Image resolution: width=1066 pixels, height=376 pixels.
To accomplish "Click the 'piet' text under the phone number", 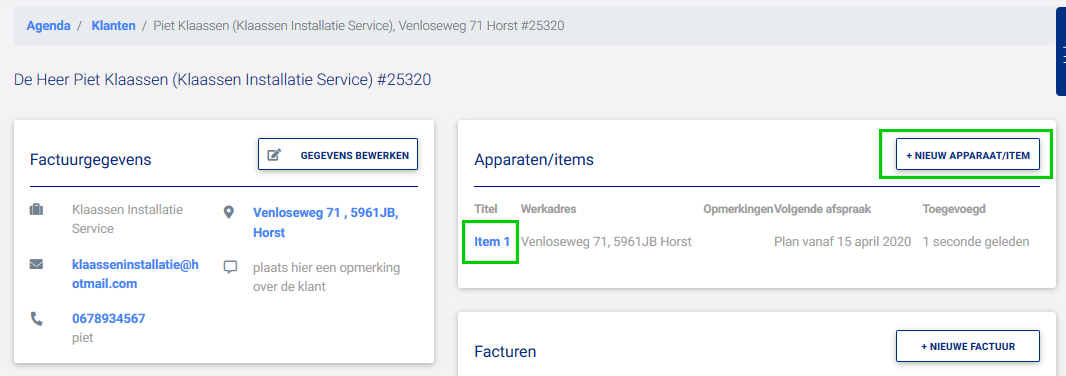I will 82,338.
